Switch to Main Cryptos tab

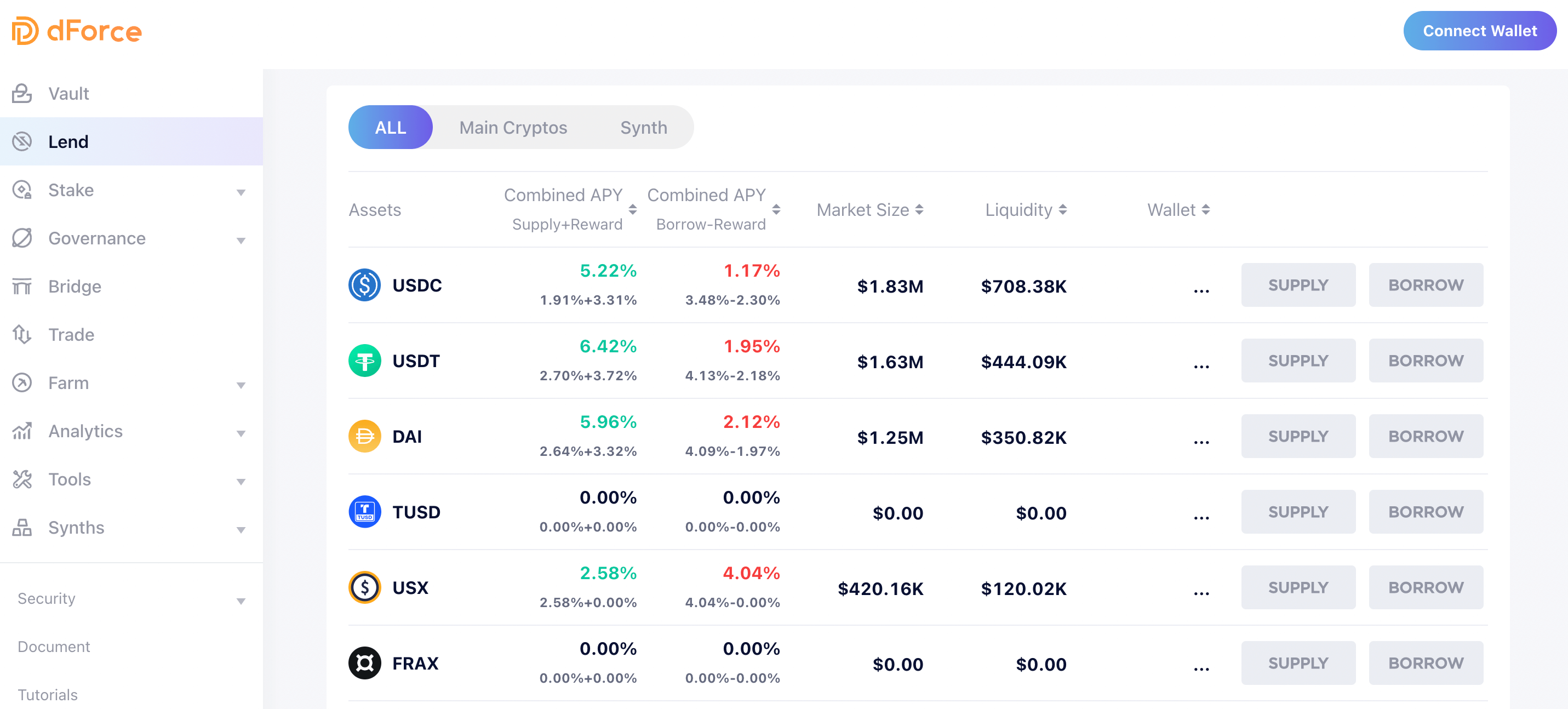click(x=513, y=127)
